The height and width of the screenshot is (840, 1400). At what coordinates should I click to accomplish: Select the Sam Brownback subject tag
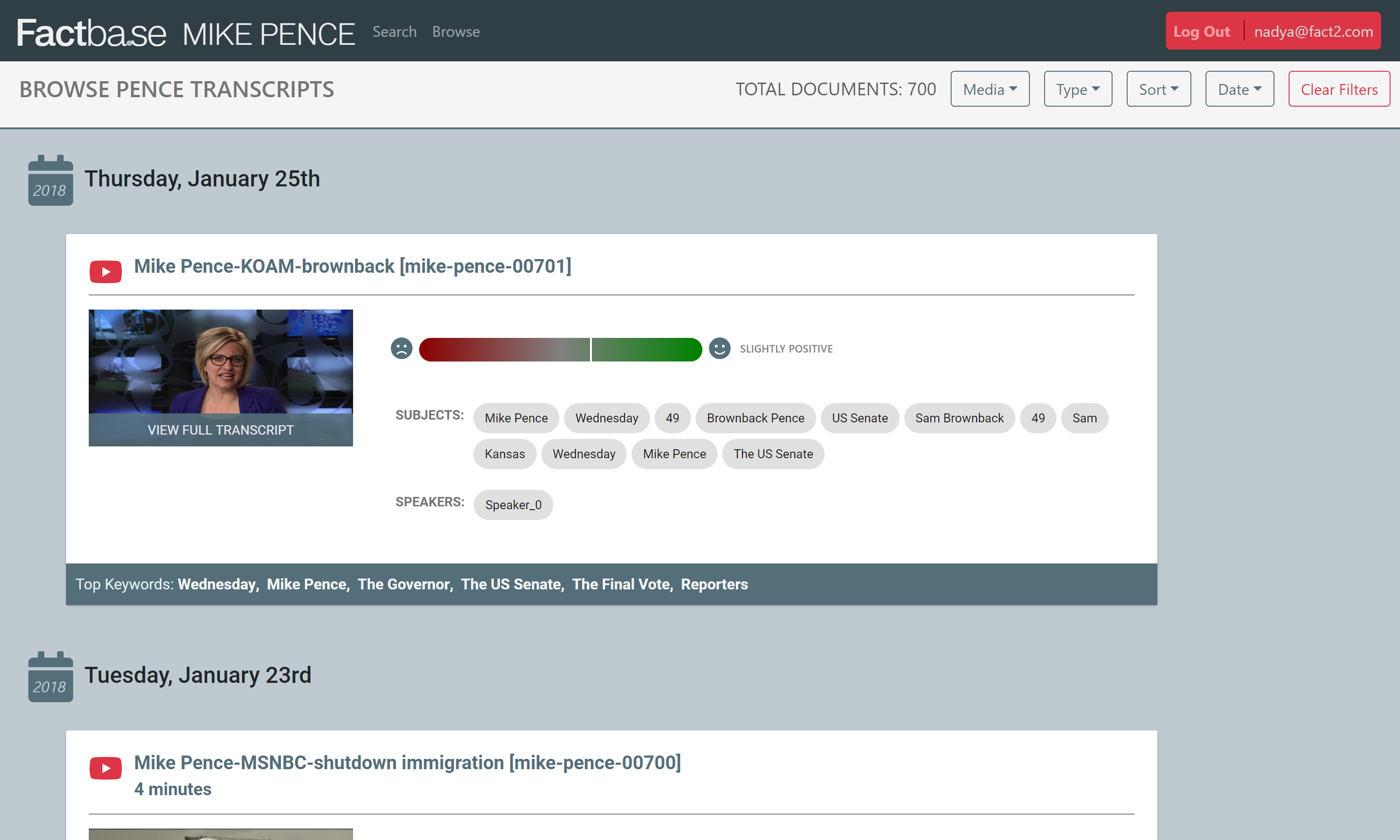tap(959, 418)
